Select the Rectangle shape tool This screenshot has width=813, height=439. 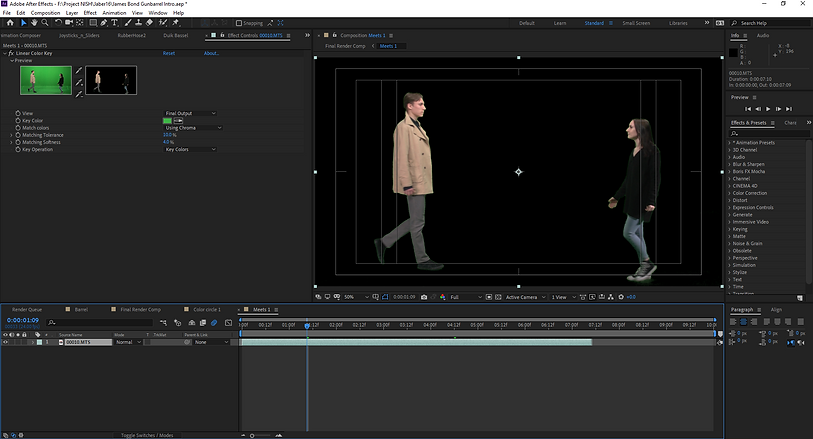[93, 23]
